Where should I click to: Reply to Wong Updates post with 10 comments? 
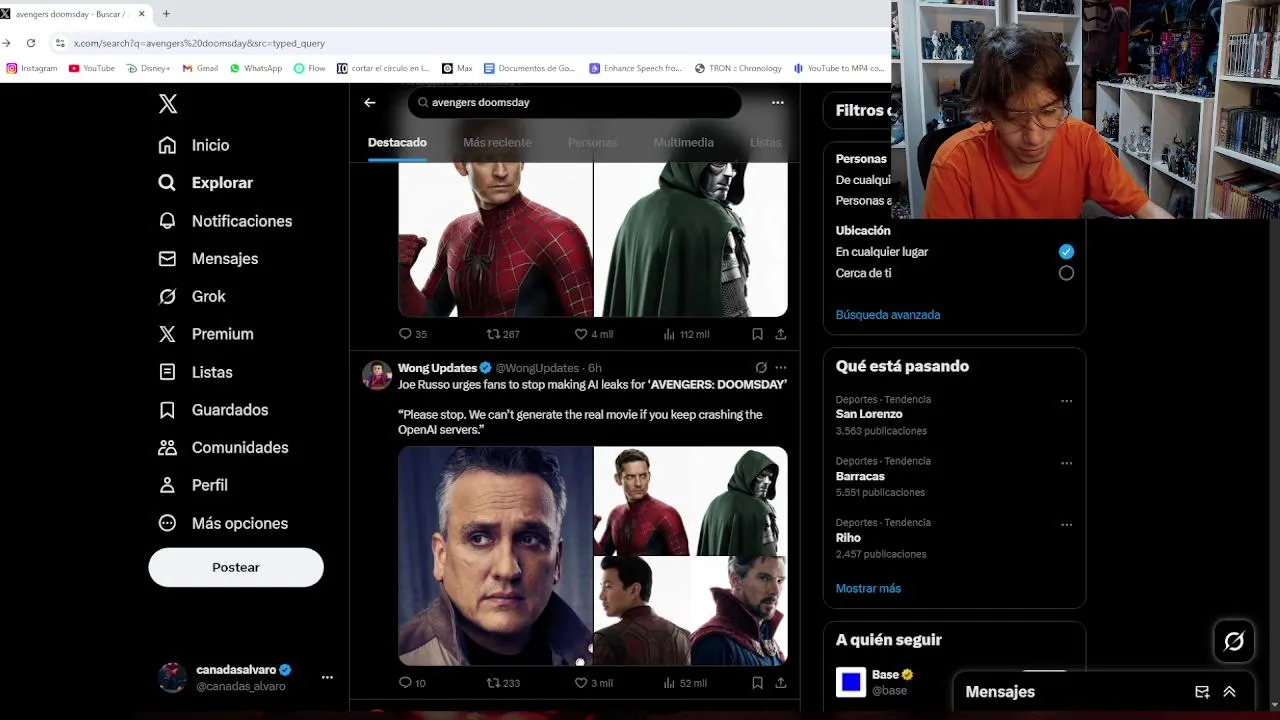(413, 683)
